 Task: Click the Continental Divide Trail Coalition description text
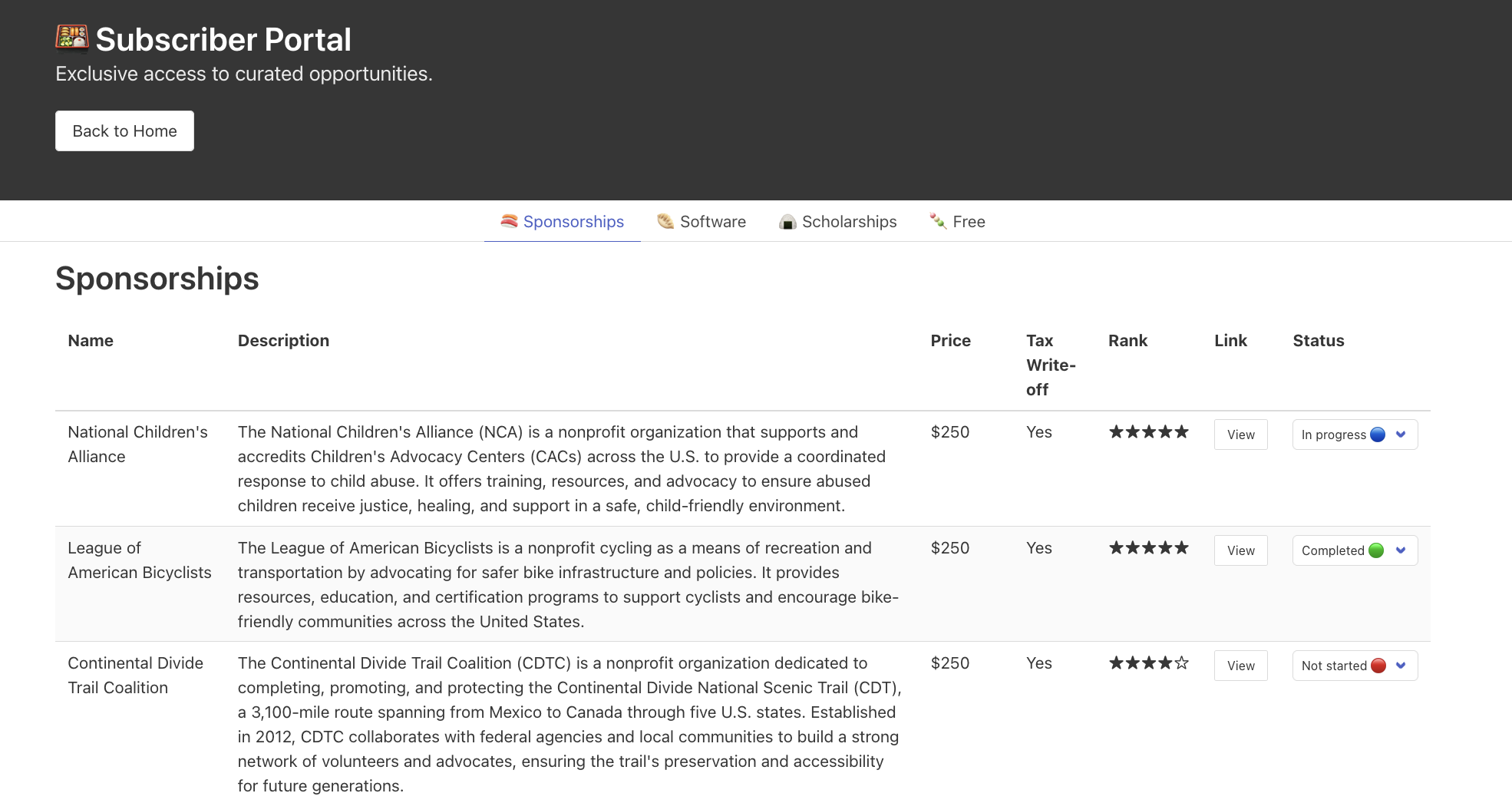point(569,725)
